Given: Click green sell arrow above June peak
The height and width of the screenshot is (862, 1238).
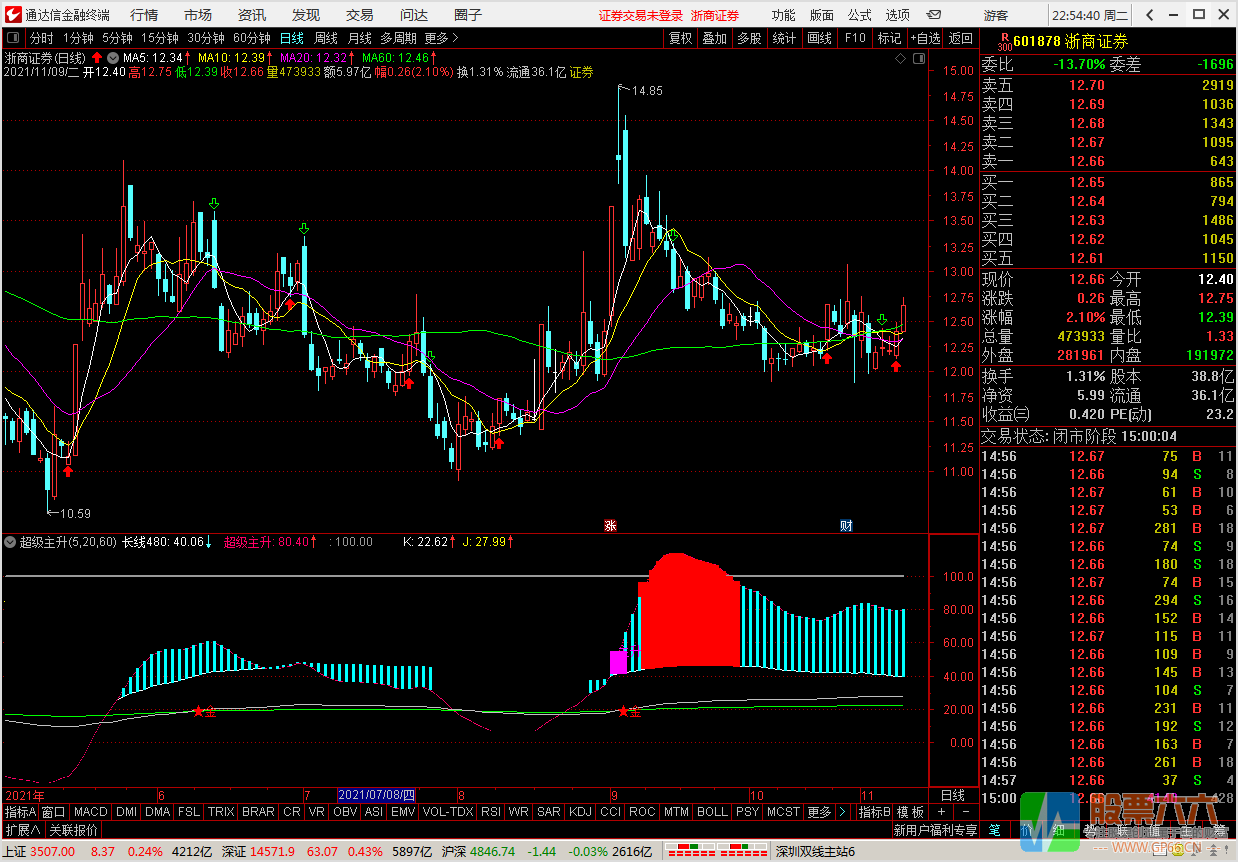Looking at the screenshot, I should click(213, 204).
